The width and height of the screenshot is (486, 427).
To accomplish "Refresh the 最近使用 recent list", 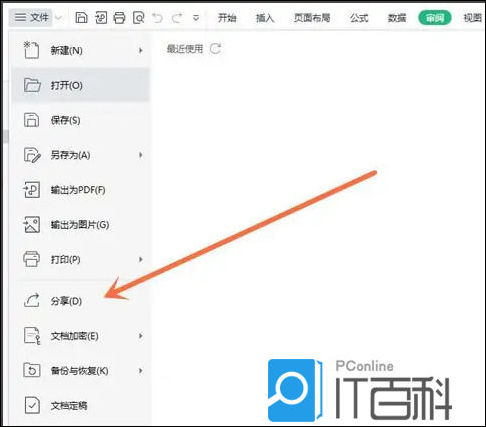I will (x=216, y=49).
